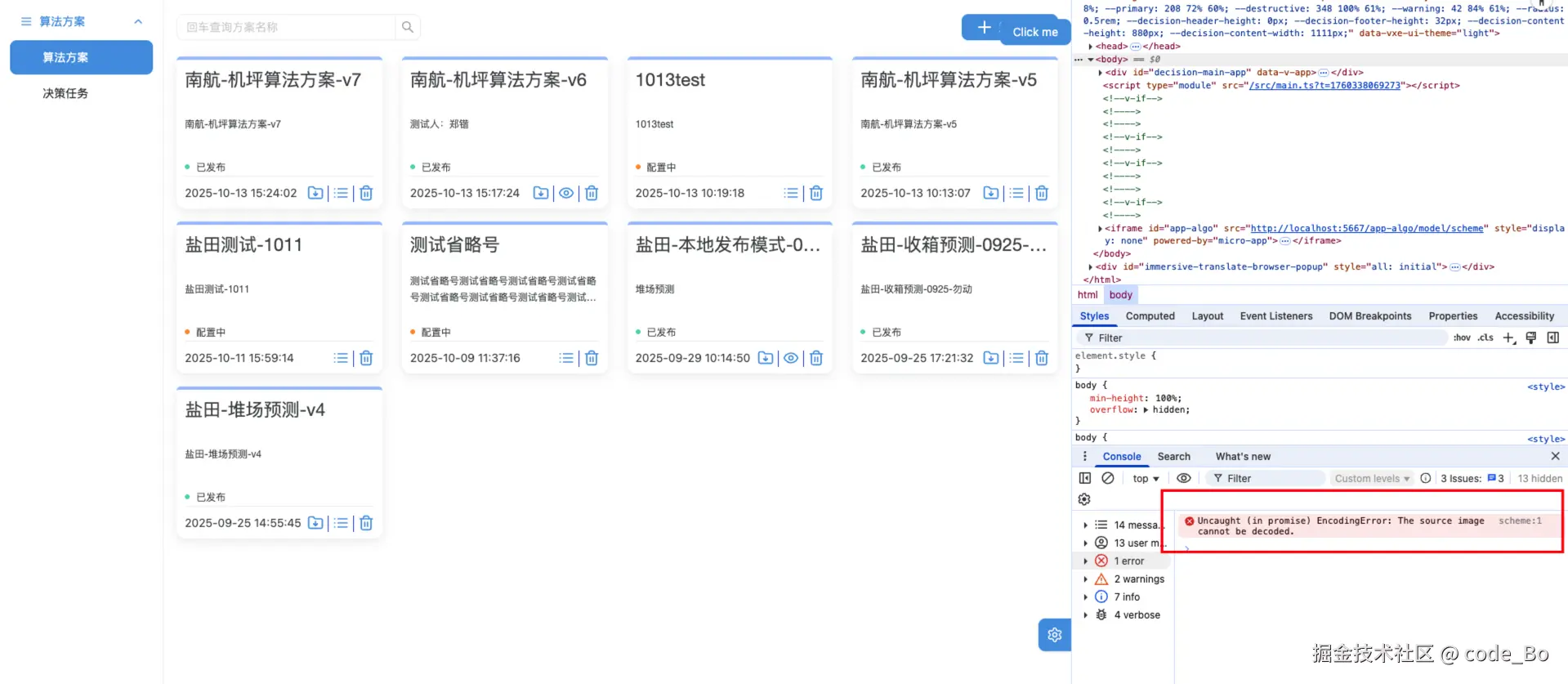The image size is (1568, 684).
Task: Expand the decision-main-app div node
Action: point(1101,73)
